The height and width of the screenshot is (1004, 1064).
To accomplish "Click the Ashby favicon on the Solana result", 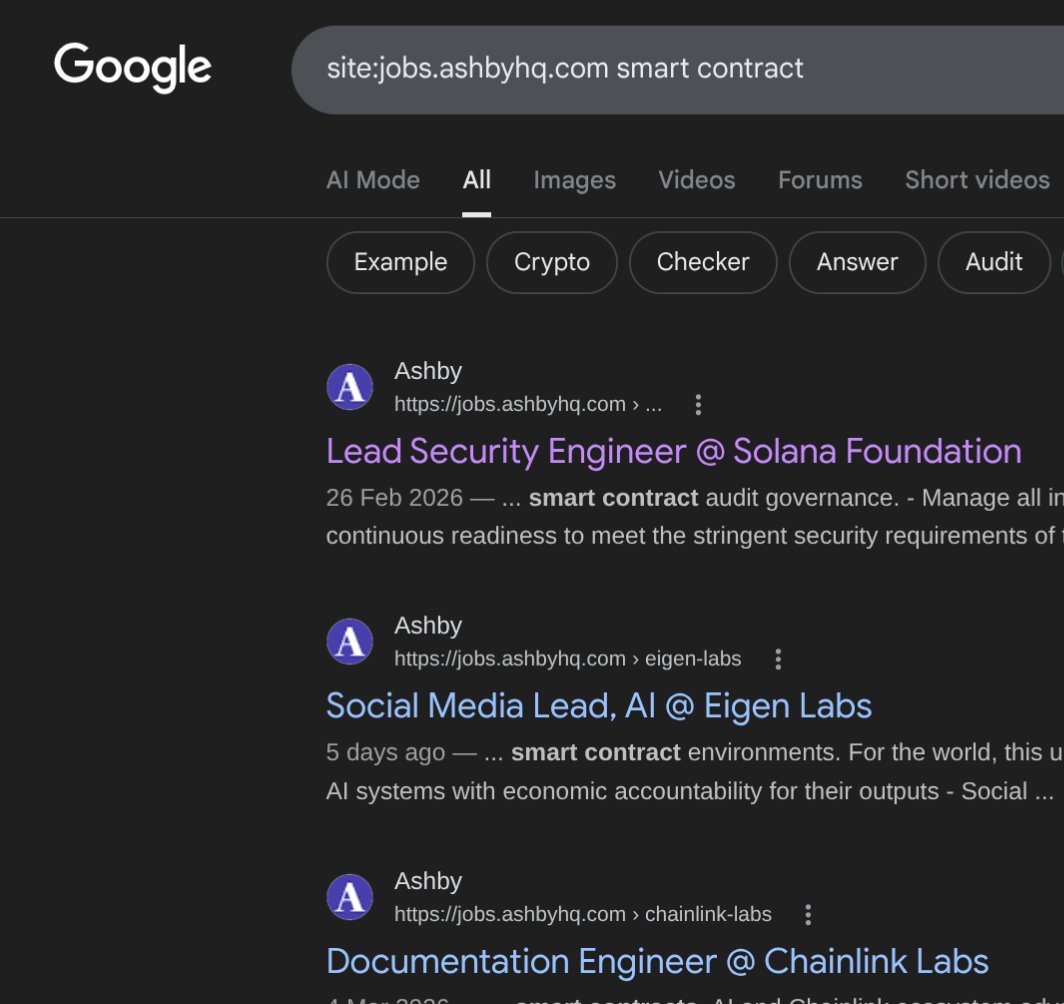I will tap(349, 386).
